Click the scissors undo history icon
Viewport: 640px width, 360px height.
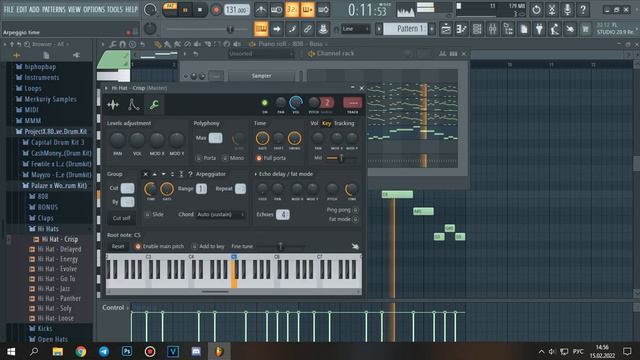point(552,9)
